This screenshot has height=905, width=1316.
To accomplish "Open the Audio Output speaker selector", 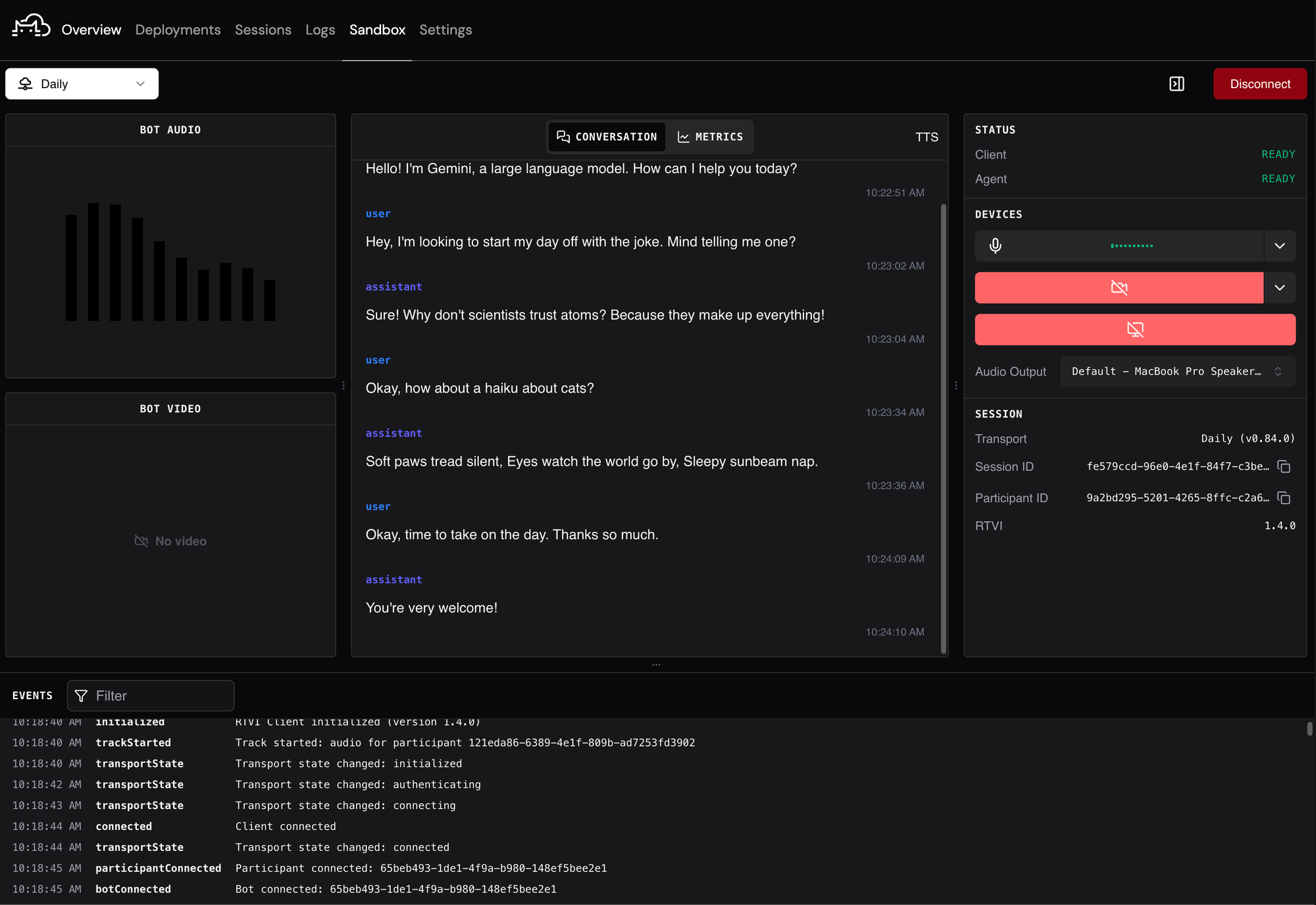I will (x=1177, y=372).
